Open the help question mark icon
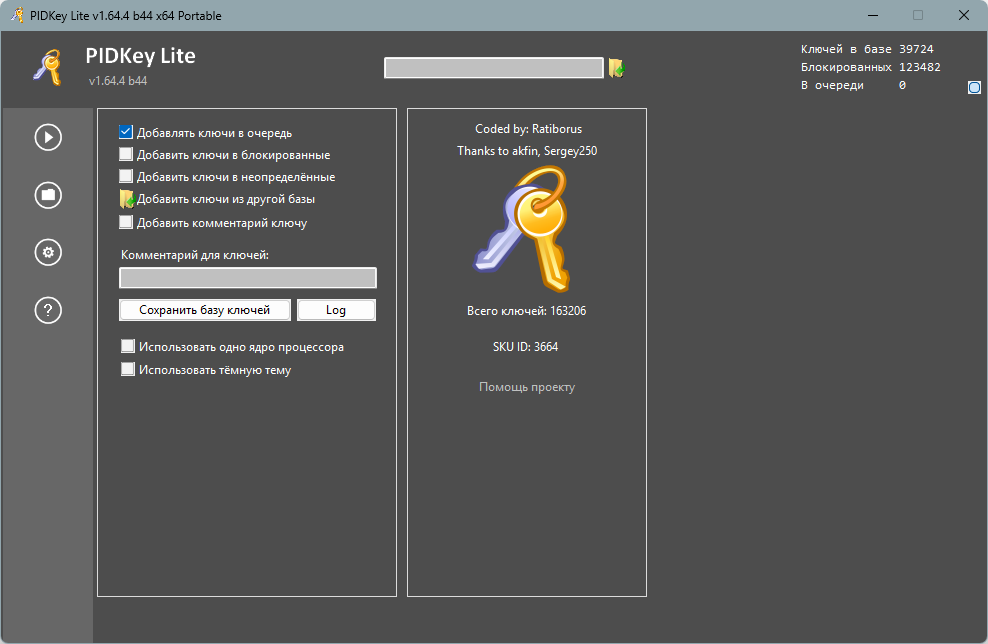This screenshot has height=644, width=988. [x=48, y=310]
